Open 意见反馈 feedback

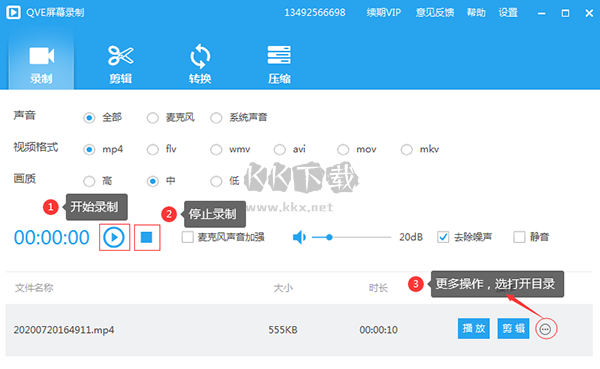pos(435,13)
